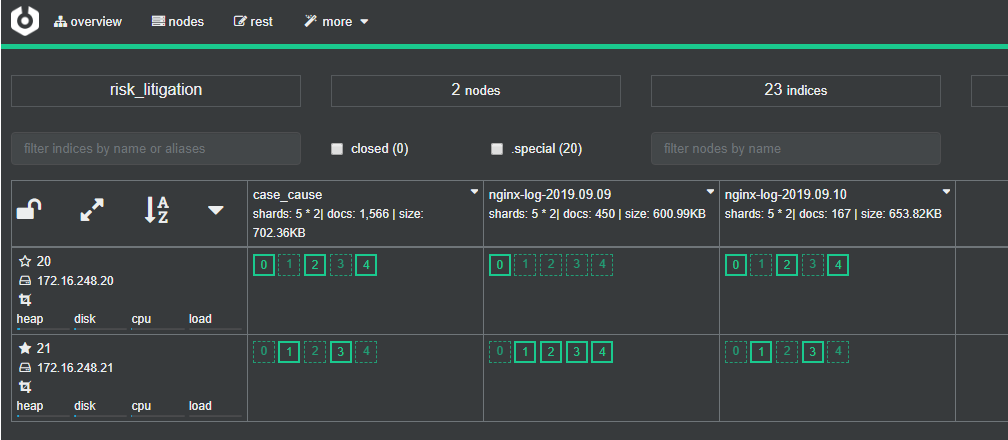Select case_cause shard 4 on node 20

click(366, 265)
